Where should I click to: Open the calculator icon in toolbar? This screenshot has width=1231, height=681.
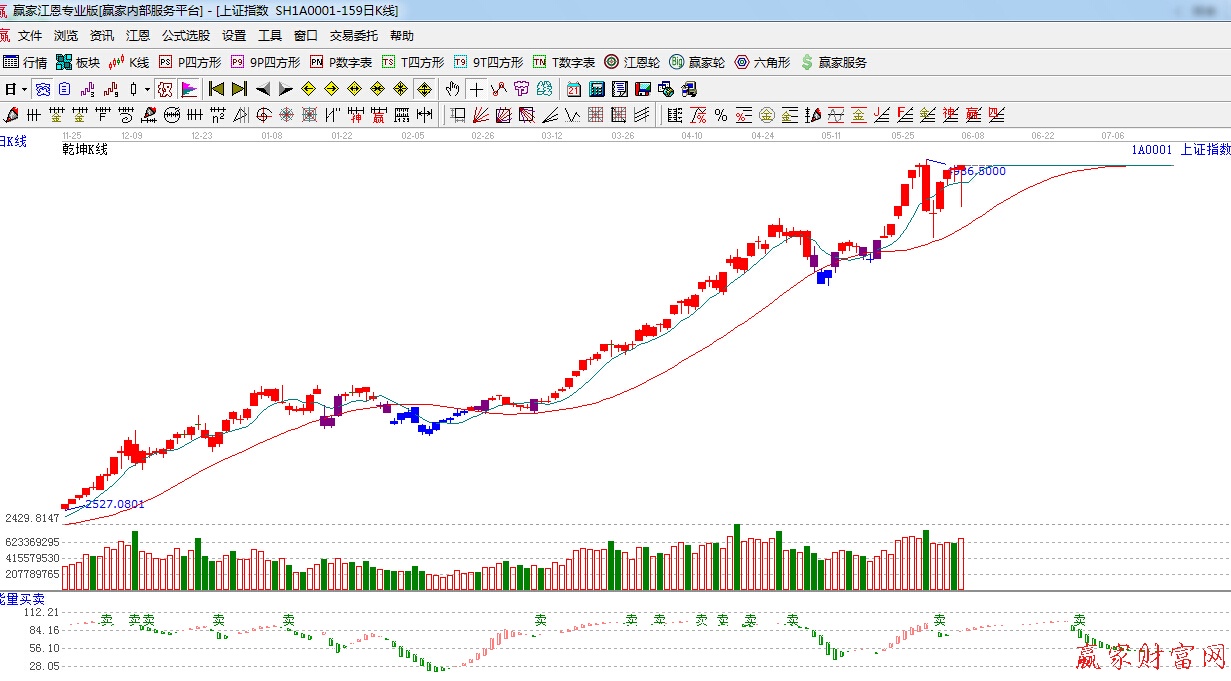coord(596,89)
